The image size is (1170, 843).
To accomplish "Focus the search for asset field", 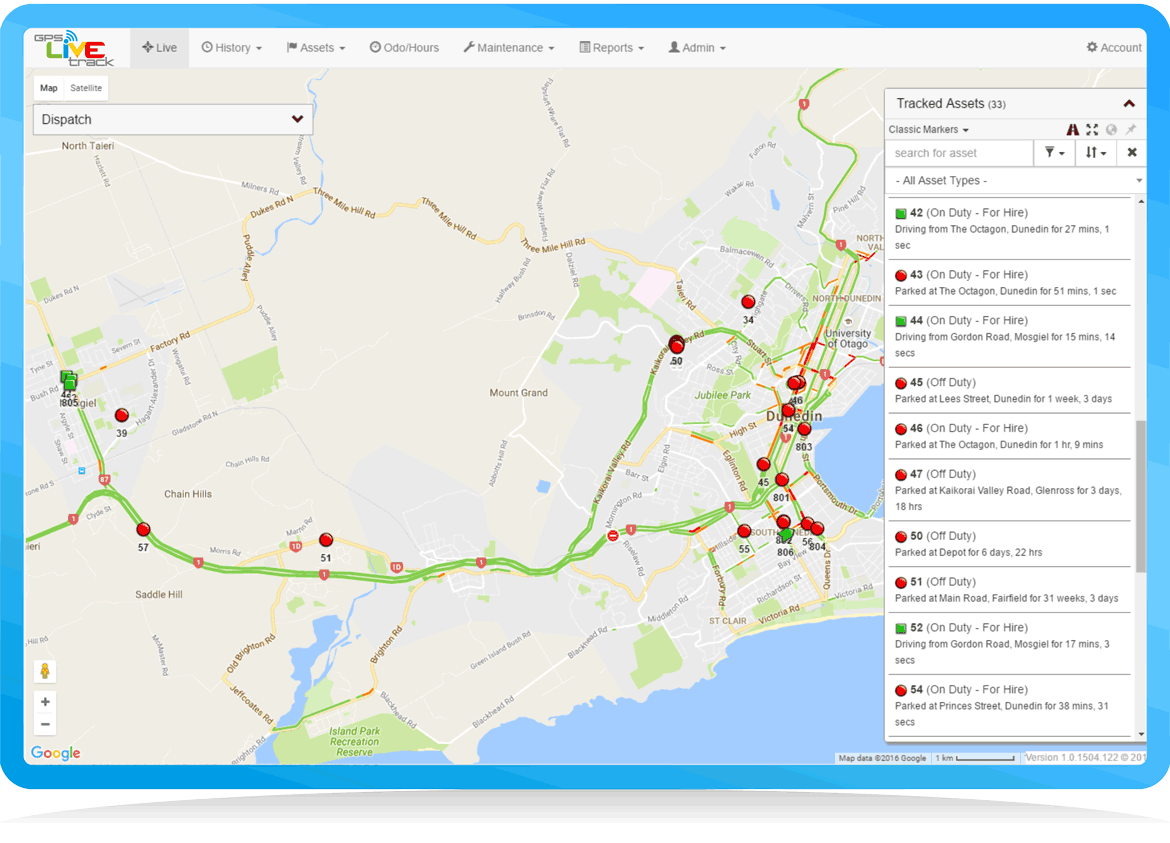I will tap(960, 153).
